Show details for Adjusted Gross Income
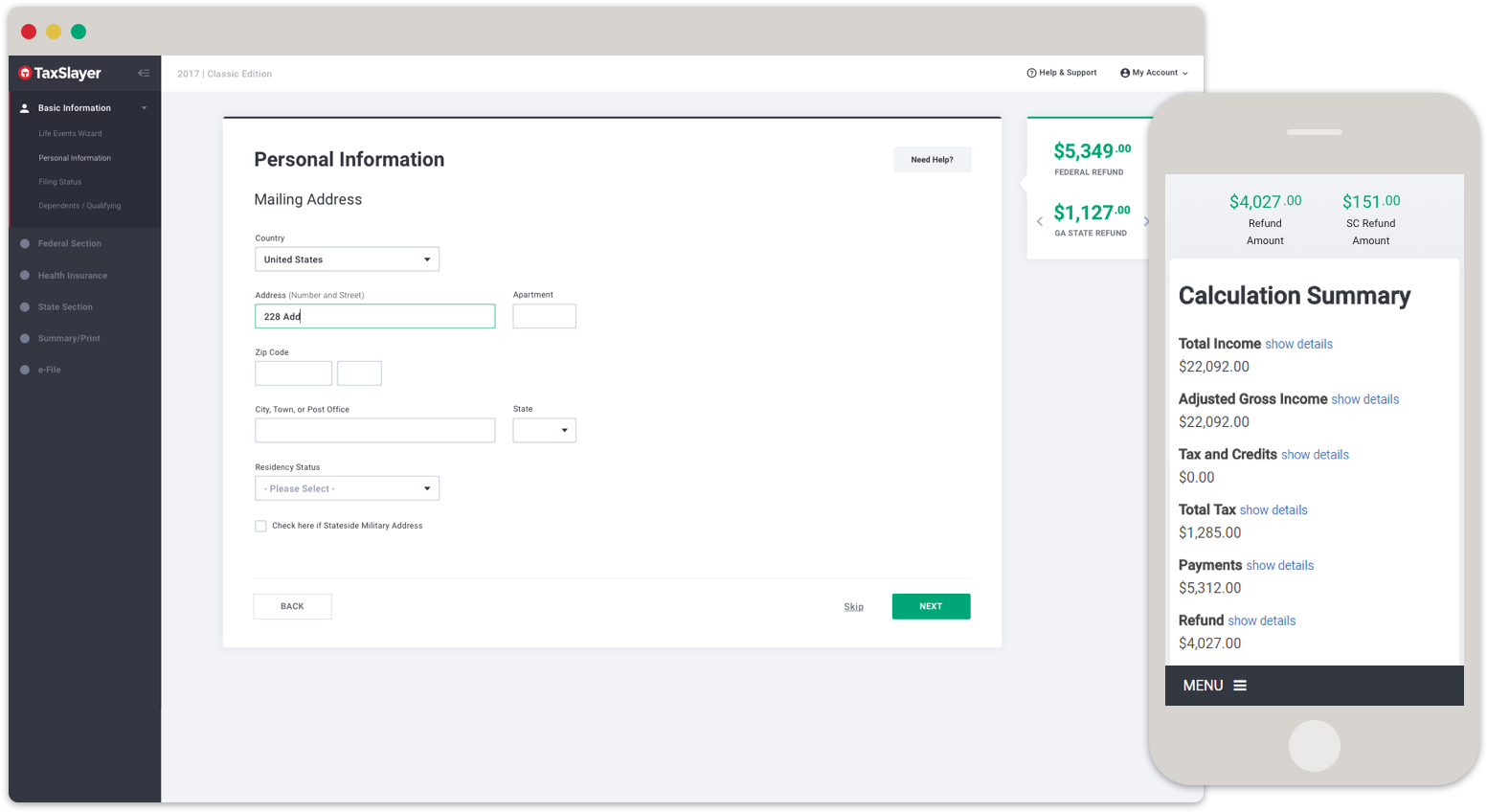 pos(1364,399)
